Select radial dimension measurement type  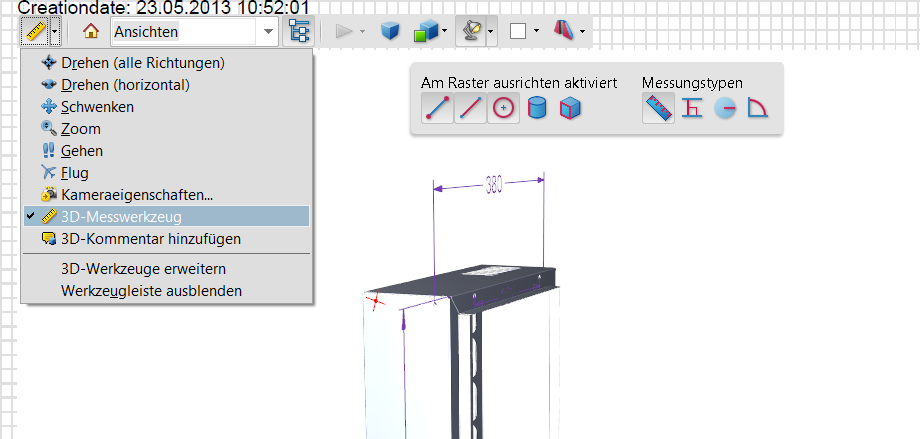(725, 109)
